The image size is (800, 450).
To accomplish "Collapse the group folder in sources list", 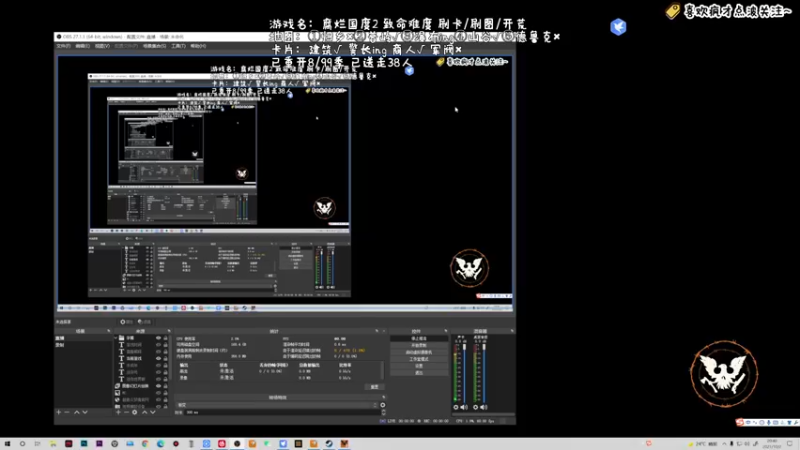I will pos(116,338).
